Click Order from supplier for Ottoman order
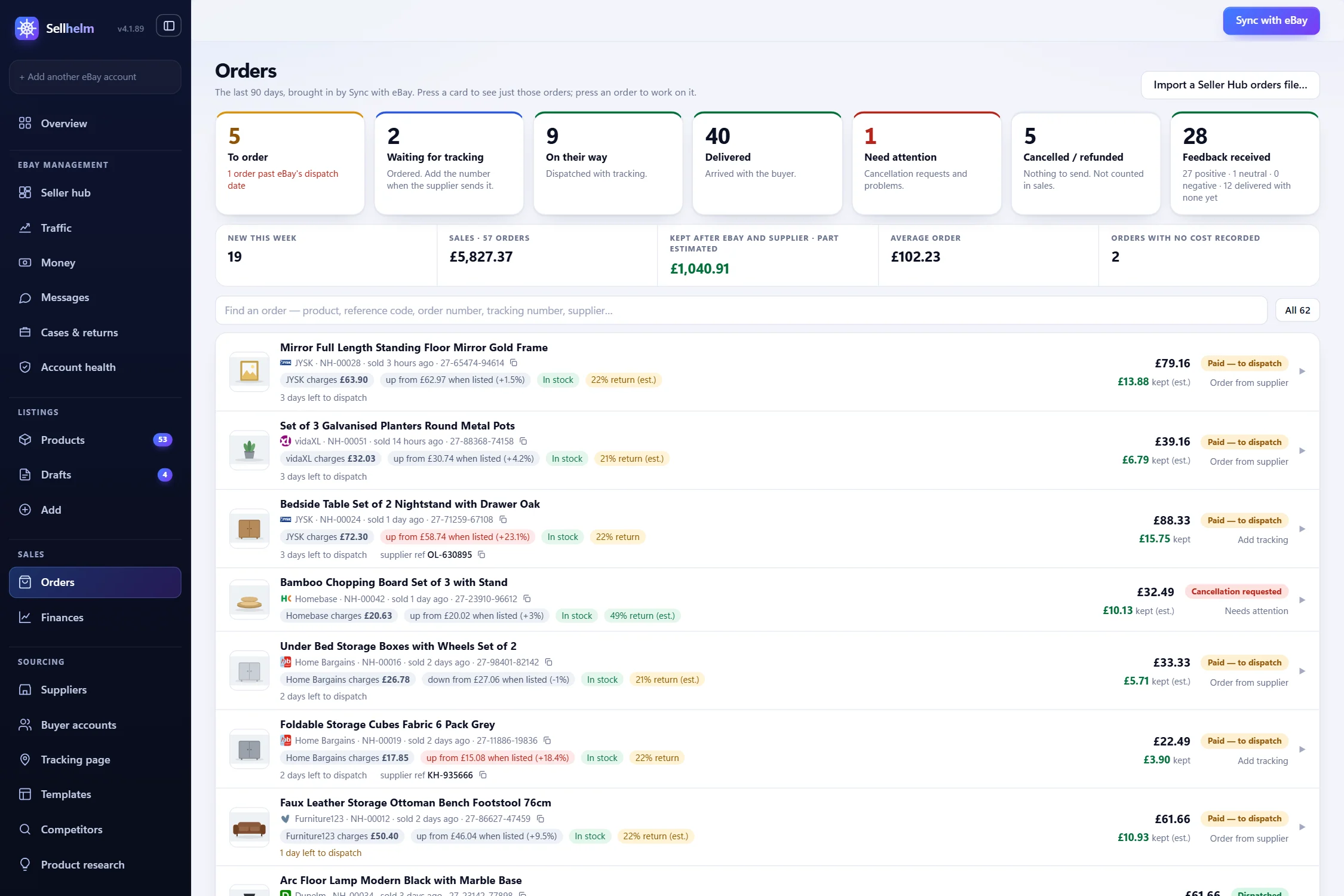The height and width of the screenshot is (896, 1344). (x=1248, y=839)
